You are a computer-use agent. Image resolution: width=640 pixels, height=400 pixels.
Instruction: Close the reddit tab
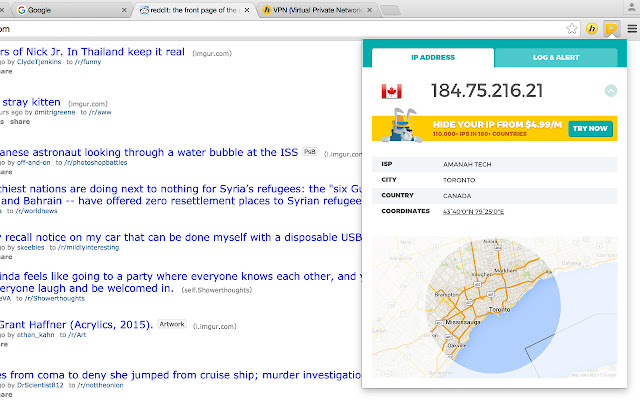[x=247, y=10]
